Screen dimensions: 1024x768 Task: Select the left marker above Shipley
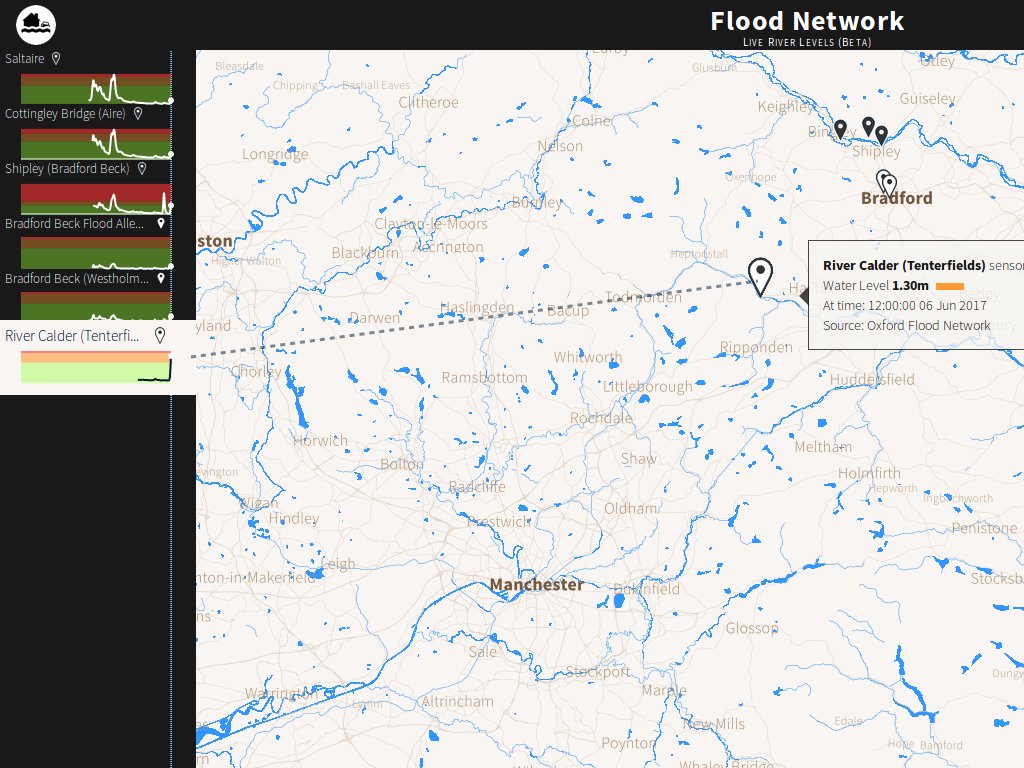(868, 126)
